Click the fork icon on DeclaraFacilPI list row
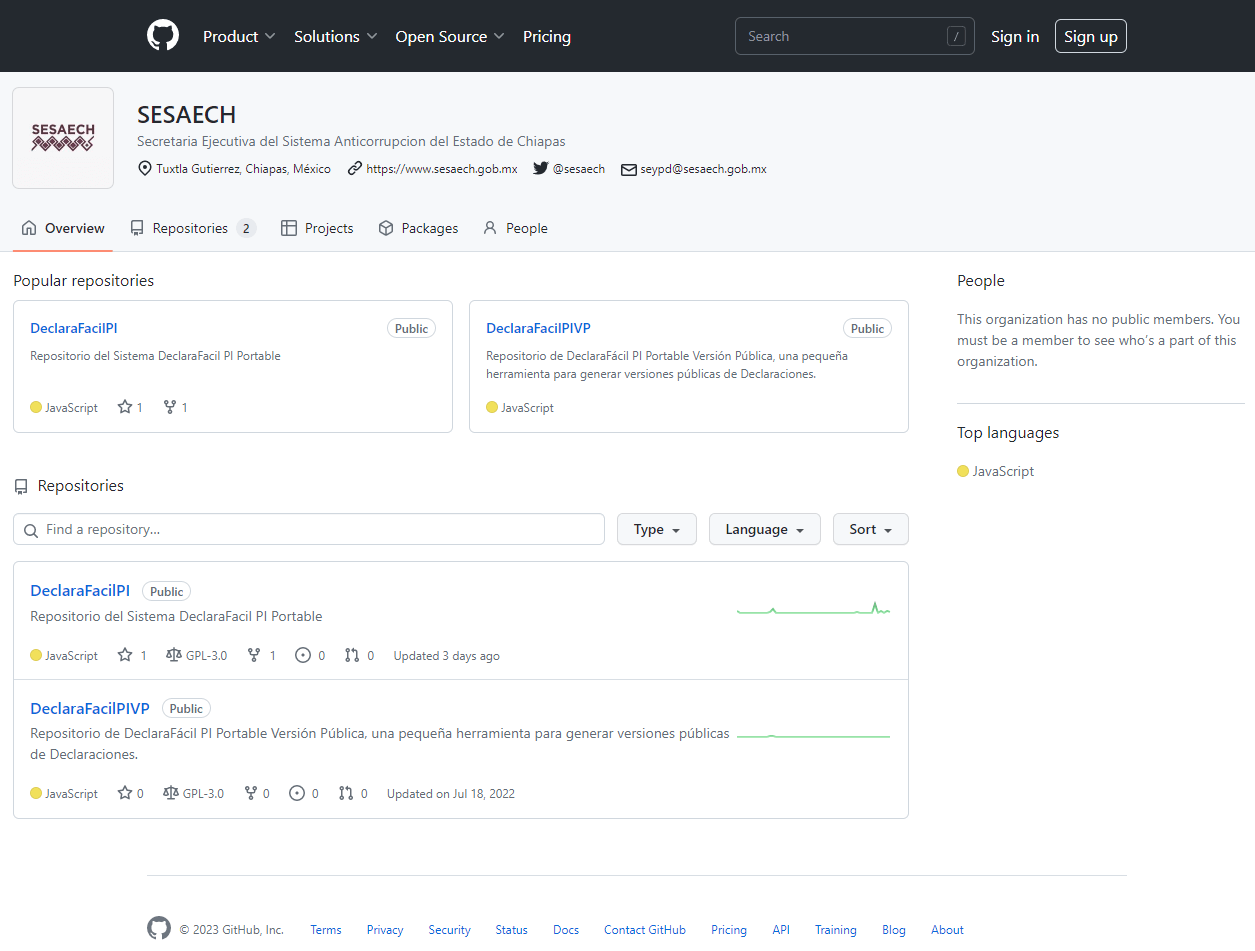Image resolution: width=1255 pixels, height=951 pixels. tap(254, 655)
